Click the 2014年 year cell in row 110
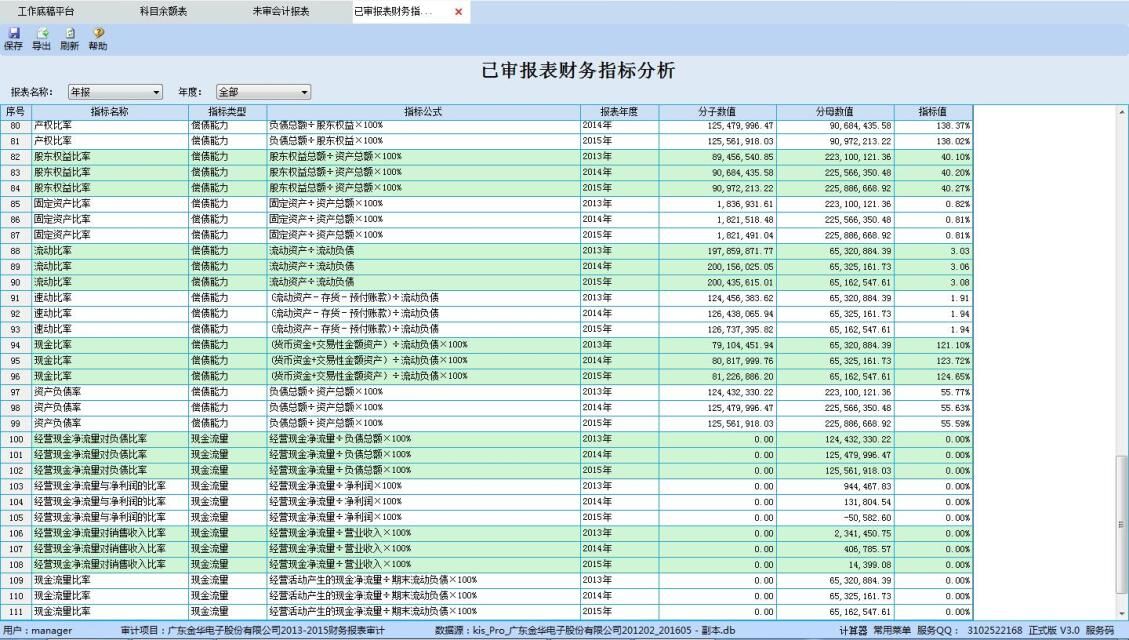1129x640 pixels. click(619, 596)
